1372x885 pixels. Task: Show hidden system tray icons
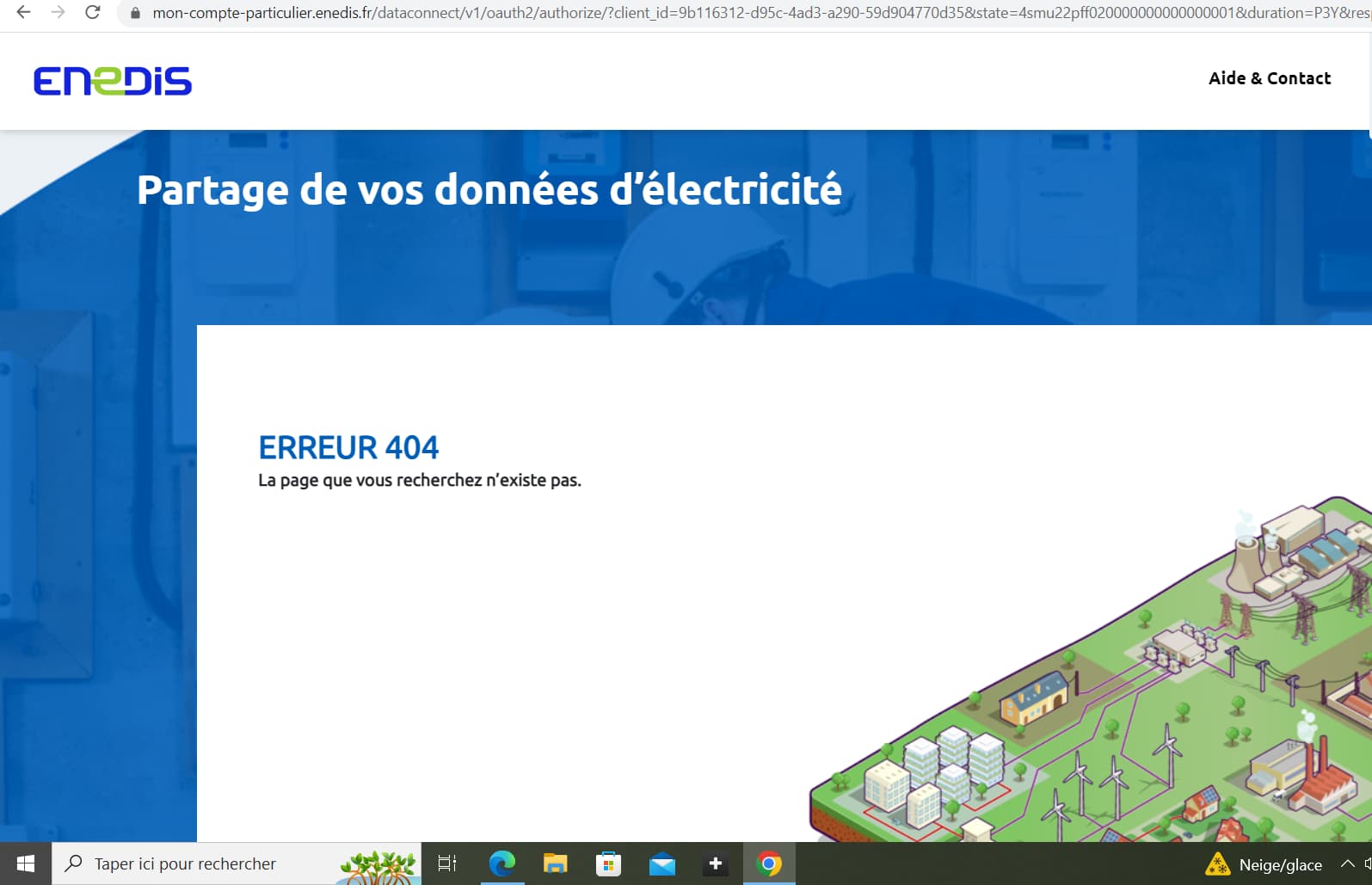click(1347, 863)
